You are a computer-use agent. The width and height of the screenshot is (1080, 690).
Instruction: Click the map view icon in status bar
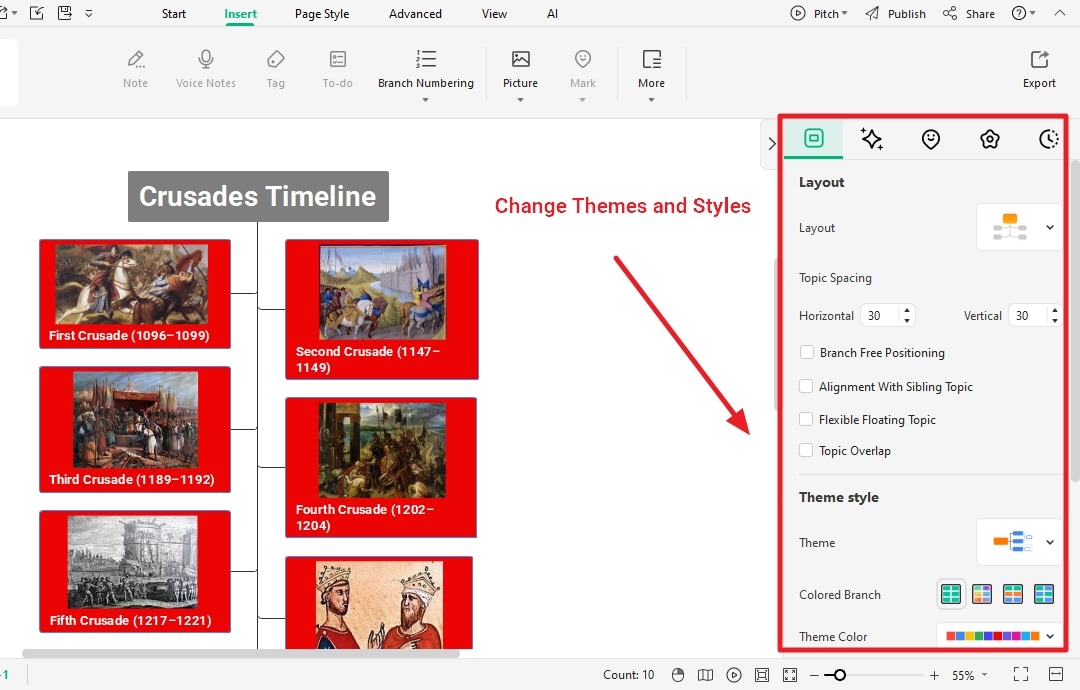click(x=705, y=675)
